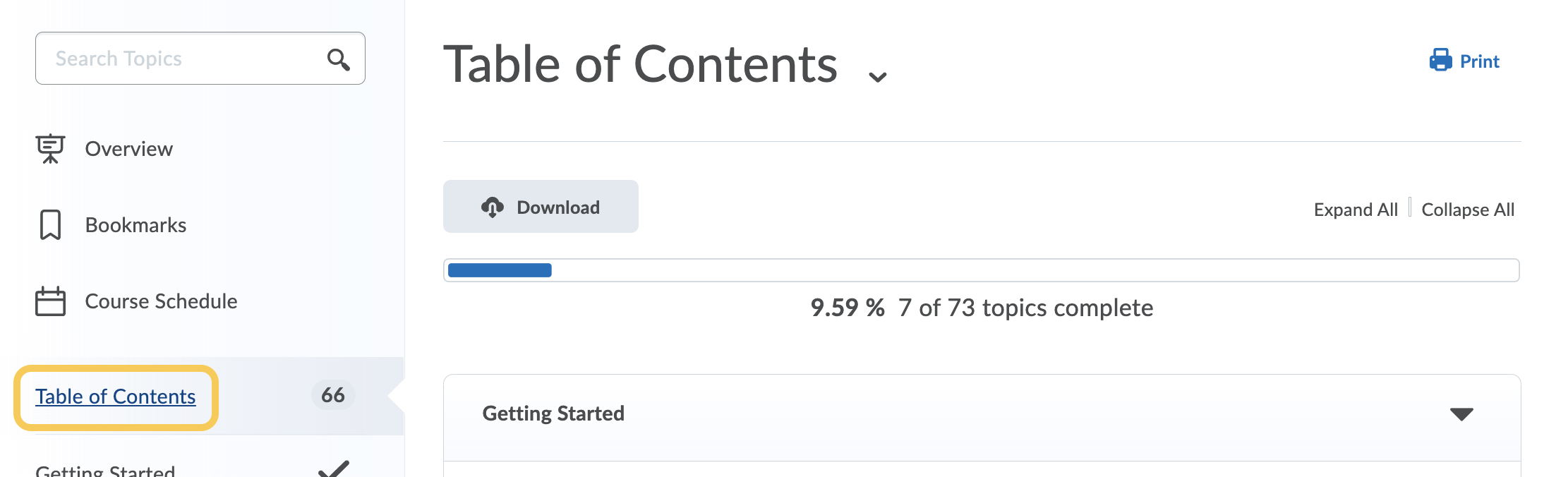
Task: Click the cloud download icon
Action: (x=493, y=207)
